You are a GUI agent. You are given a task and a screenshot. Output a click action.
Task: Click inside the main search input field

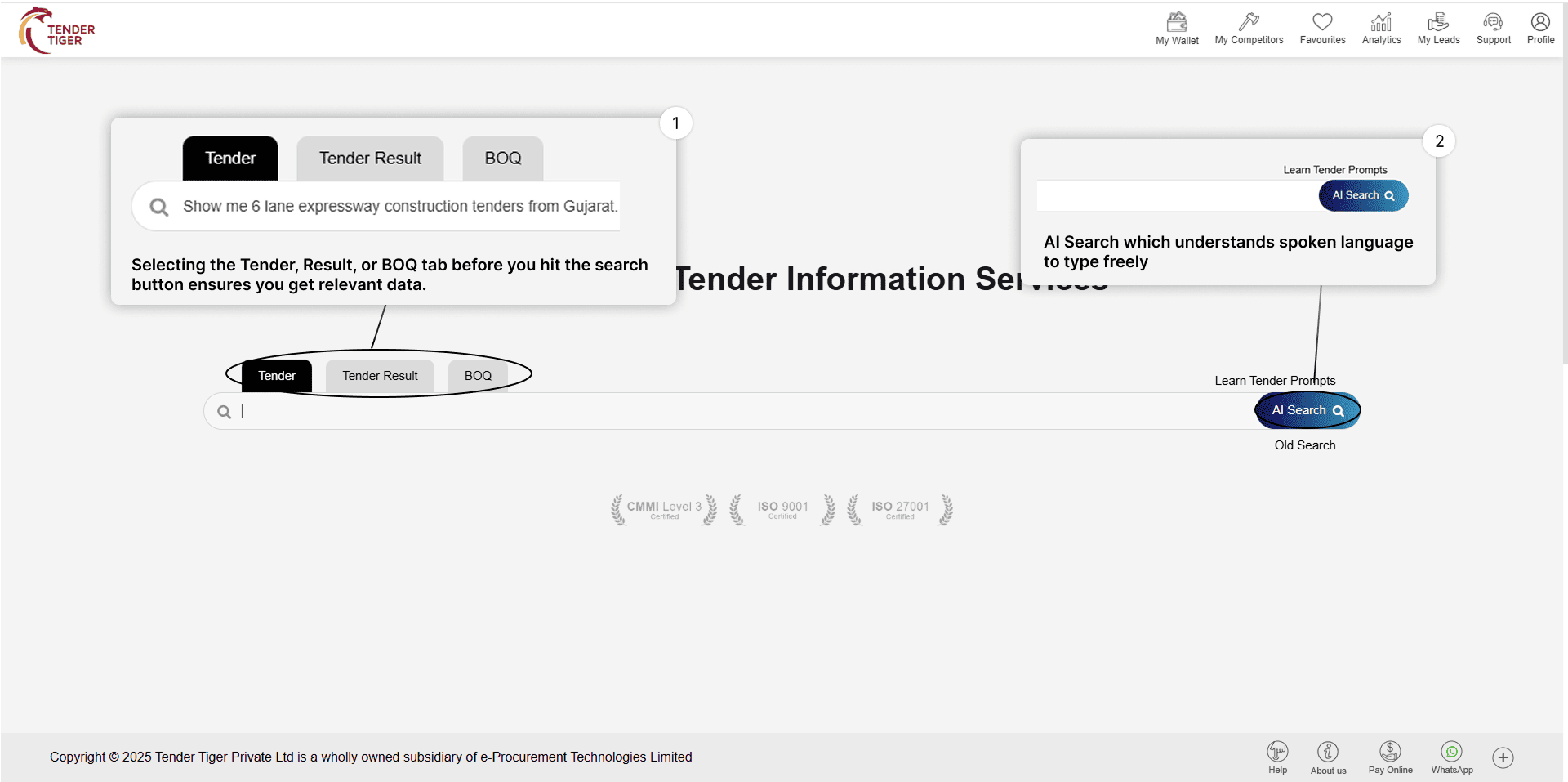tap(735, 411)
